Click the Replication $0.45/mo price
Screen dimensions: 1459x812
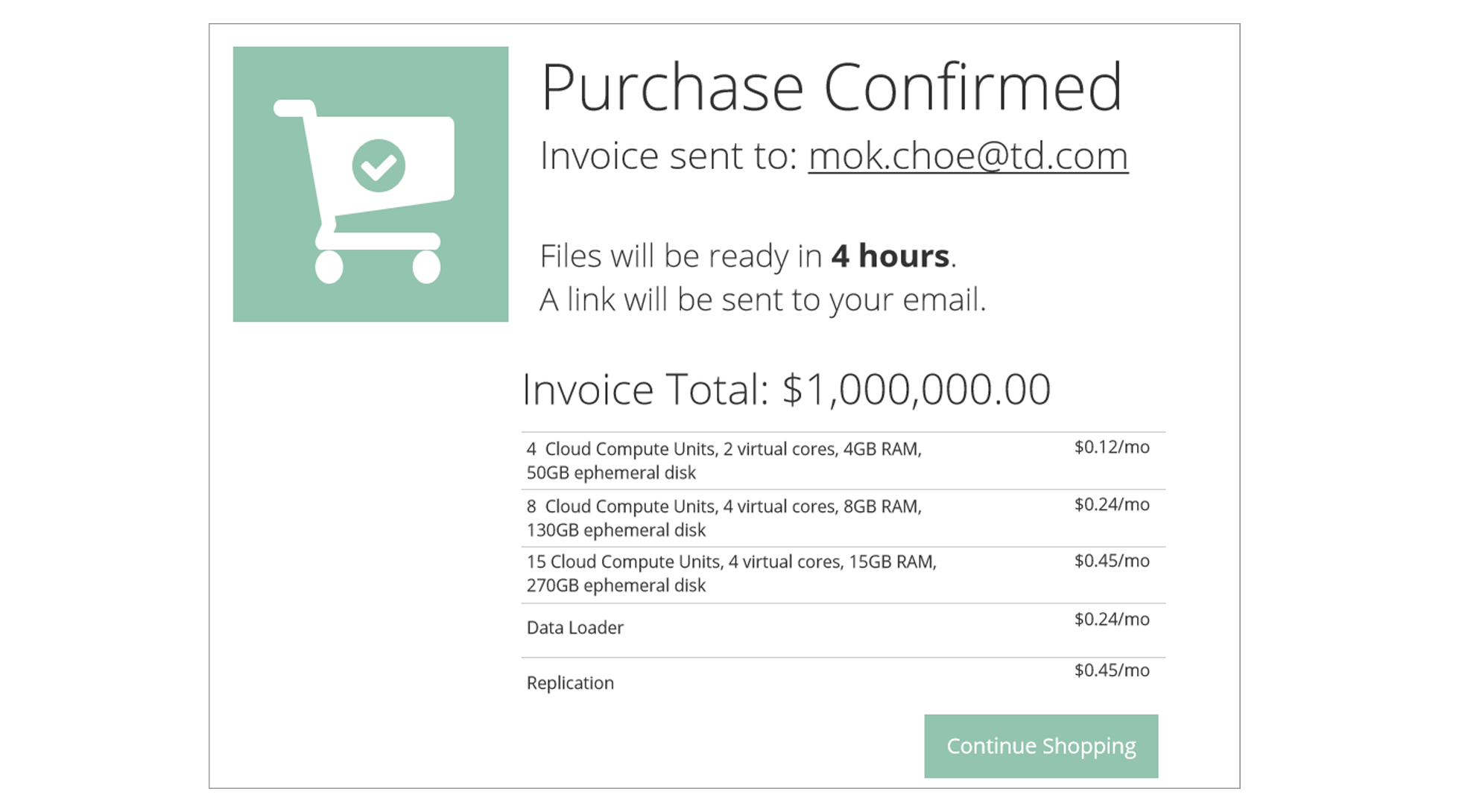pos(1111,670)
